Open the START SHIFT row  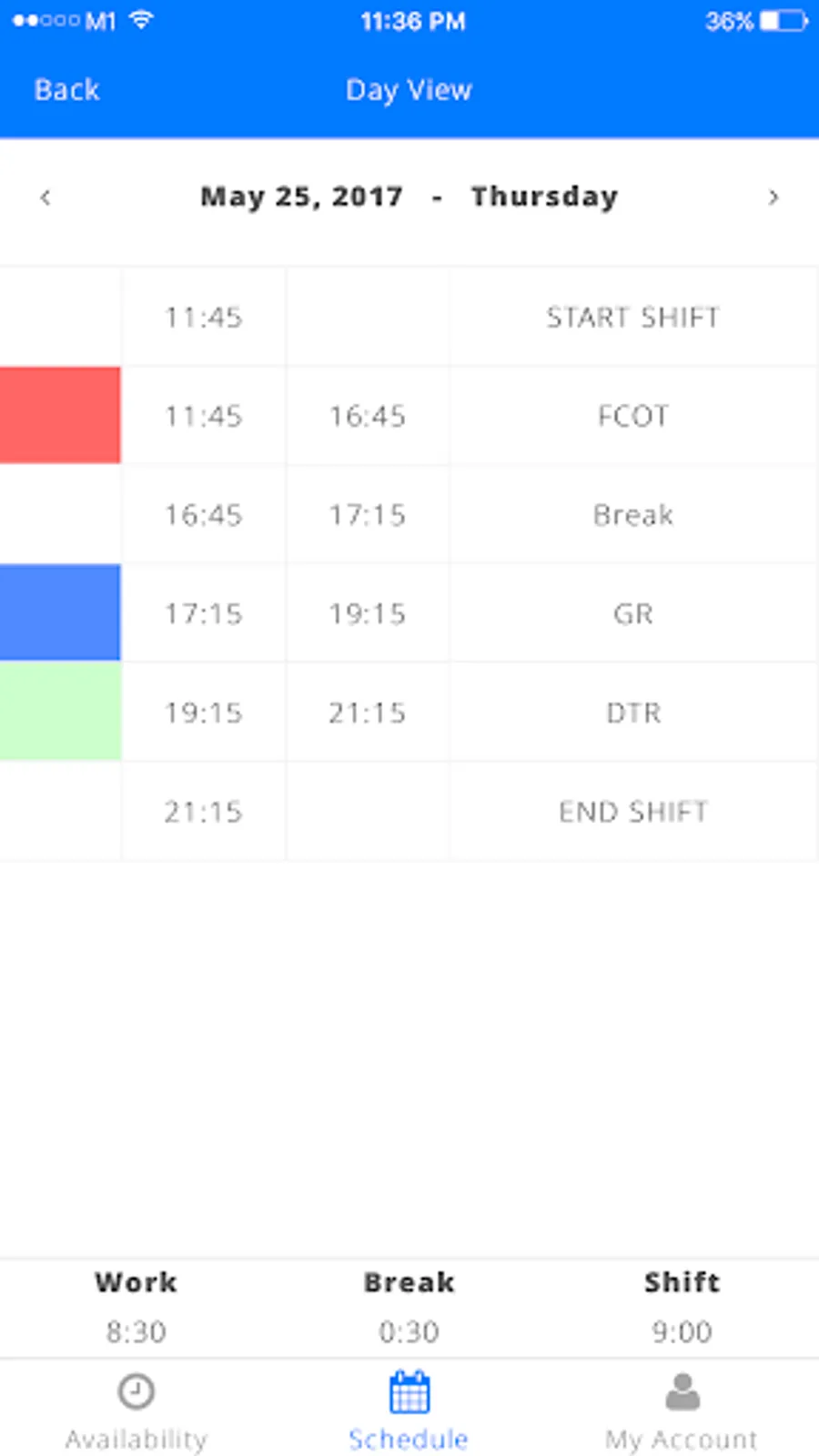coord(632,318)
